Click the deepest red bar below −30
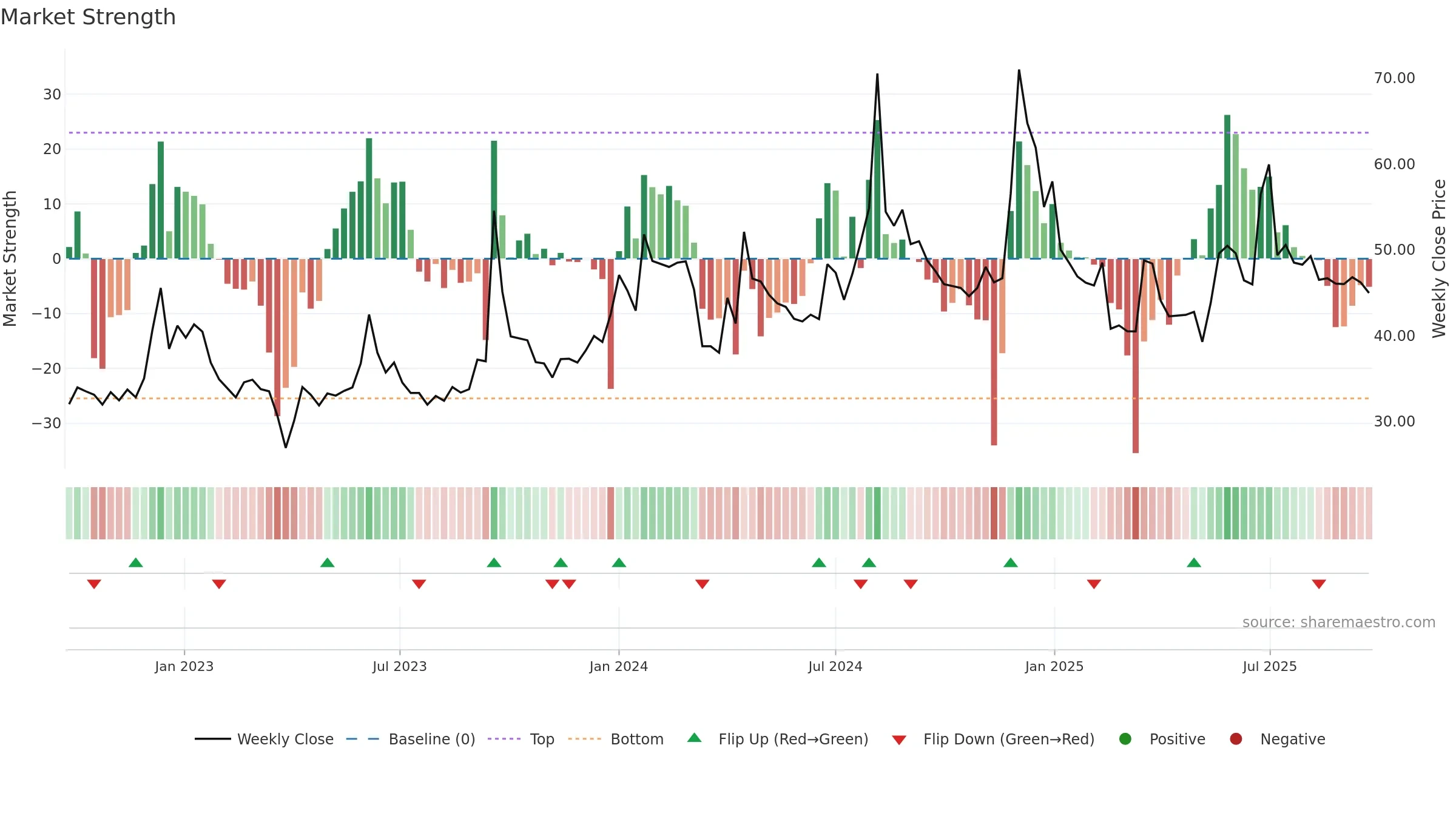The width and height of the screenshot is (1456, 819). (x=1136, y=356)
